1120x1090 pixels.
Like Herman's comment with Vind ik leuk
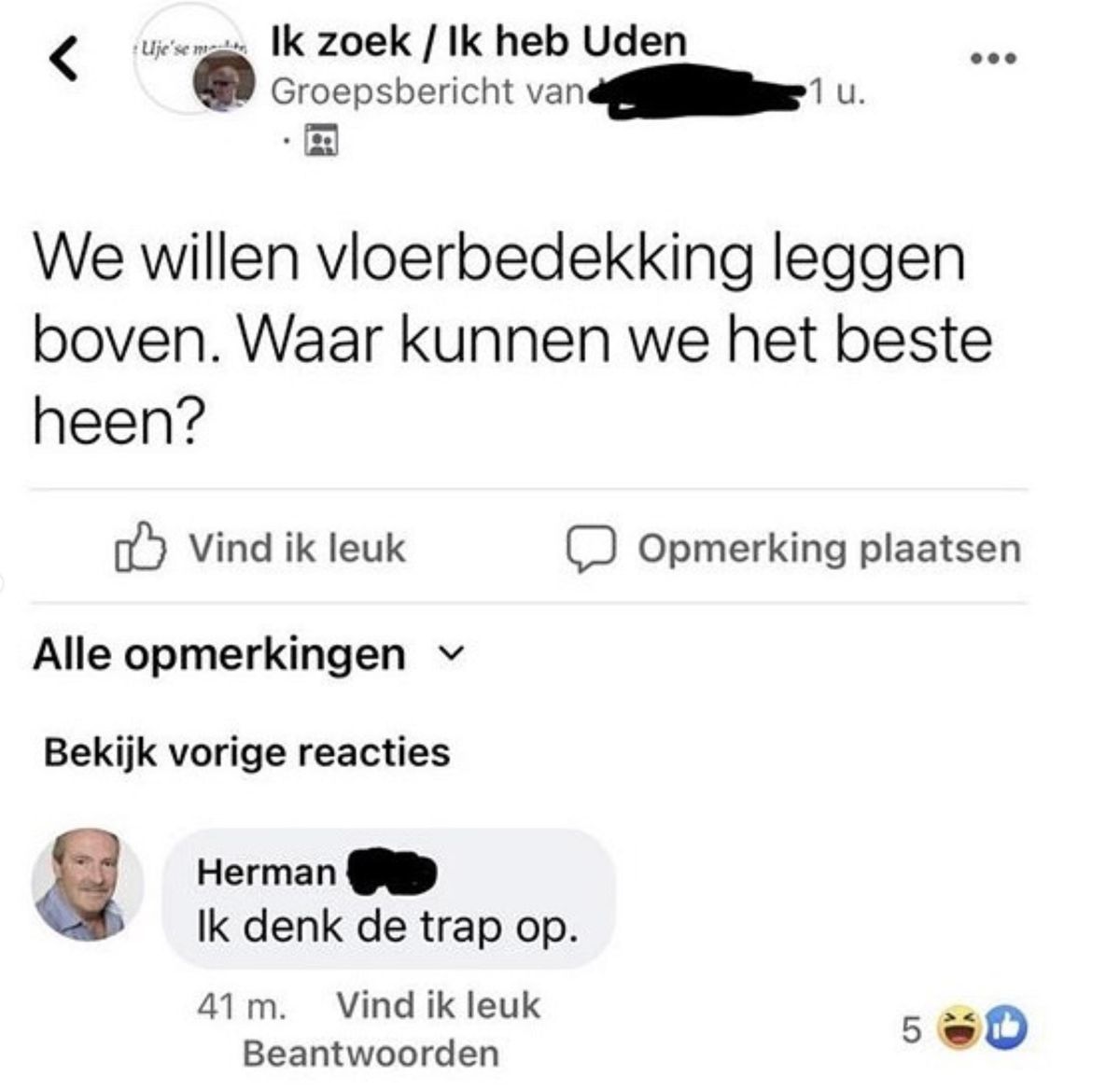pyautogui.click(x=438, y=1005)
